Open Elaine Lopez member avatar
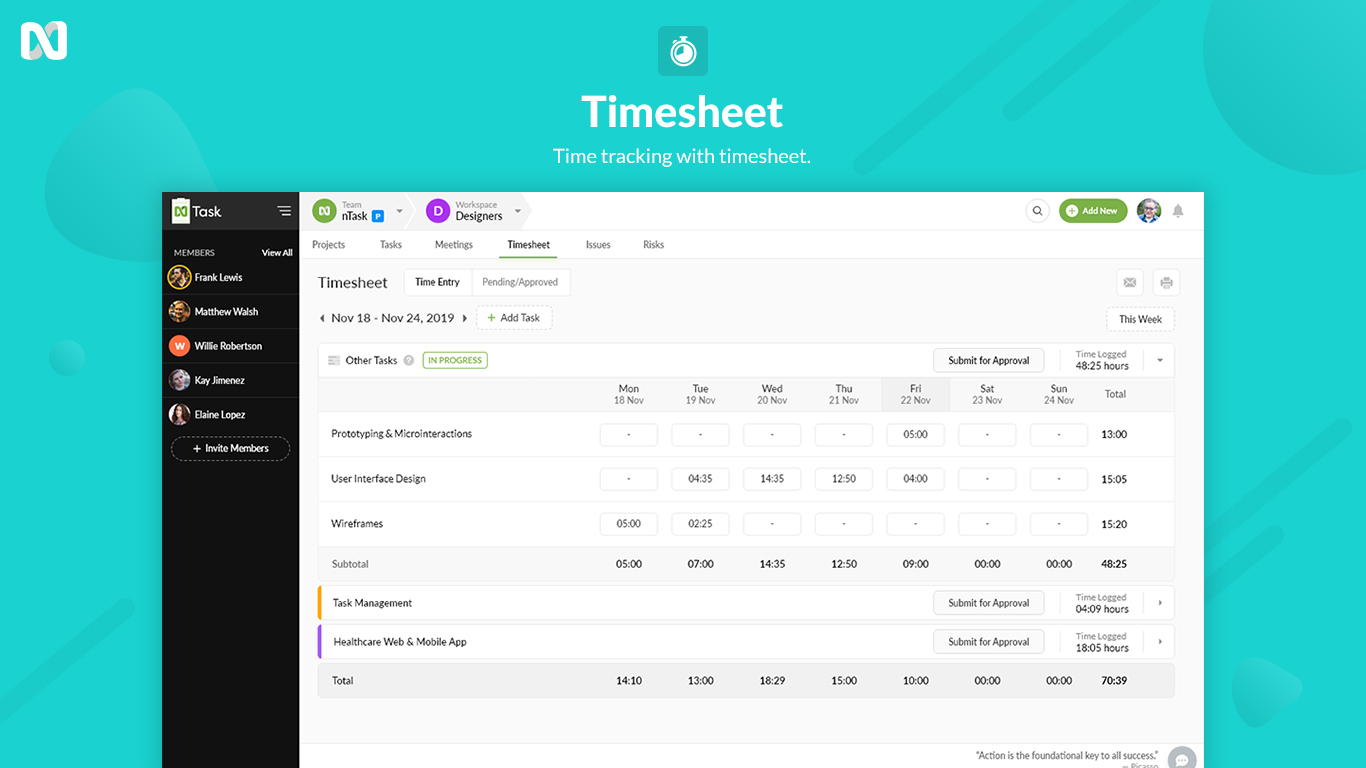Screen dimensions: 1366x768 [x=180, y=414]
